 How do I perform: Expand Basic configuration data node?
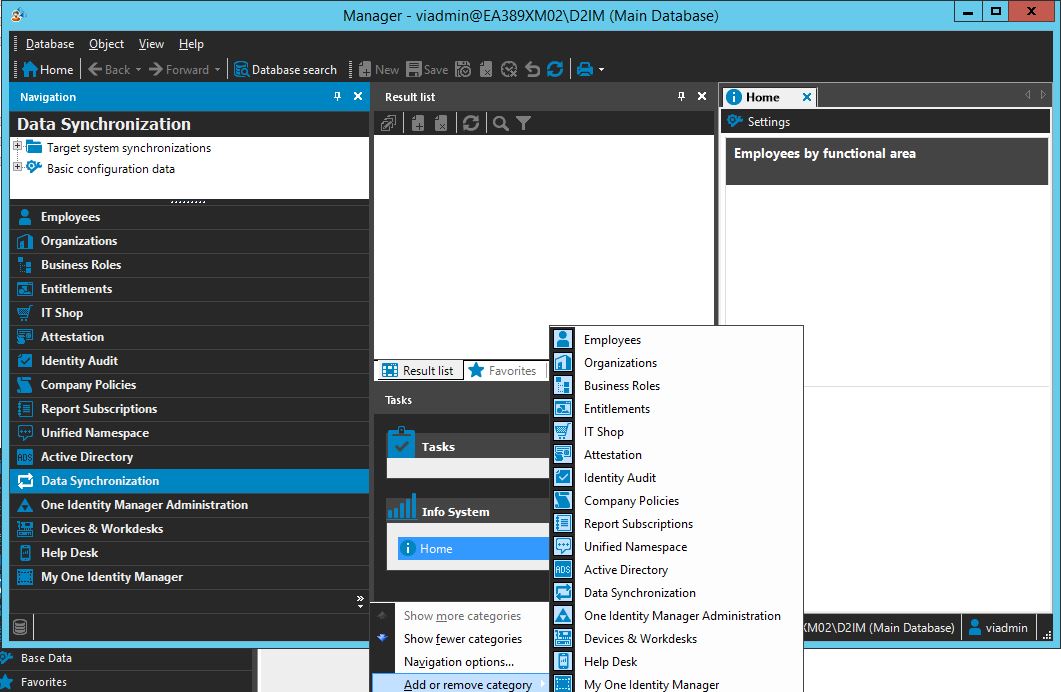18,166
